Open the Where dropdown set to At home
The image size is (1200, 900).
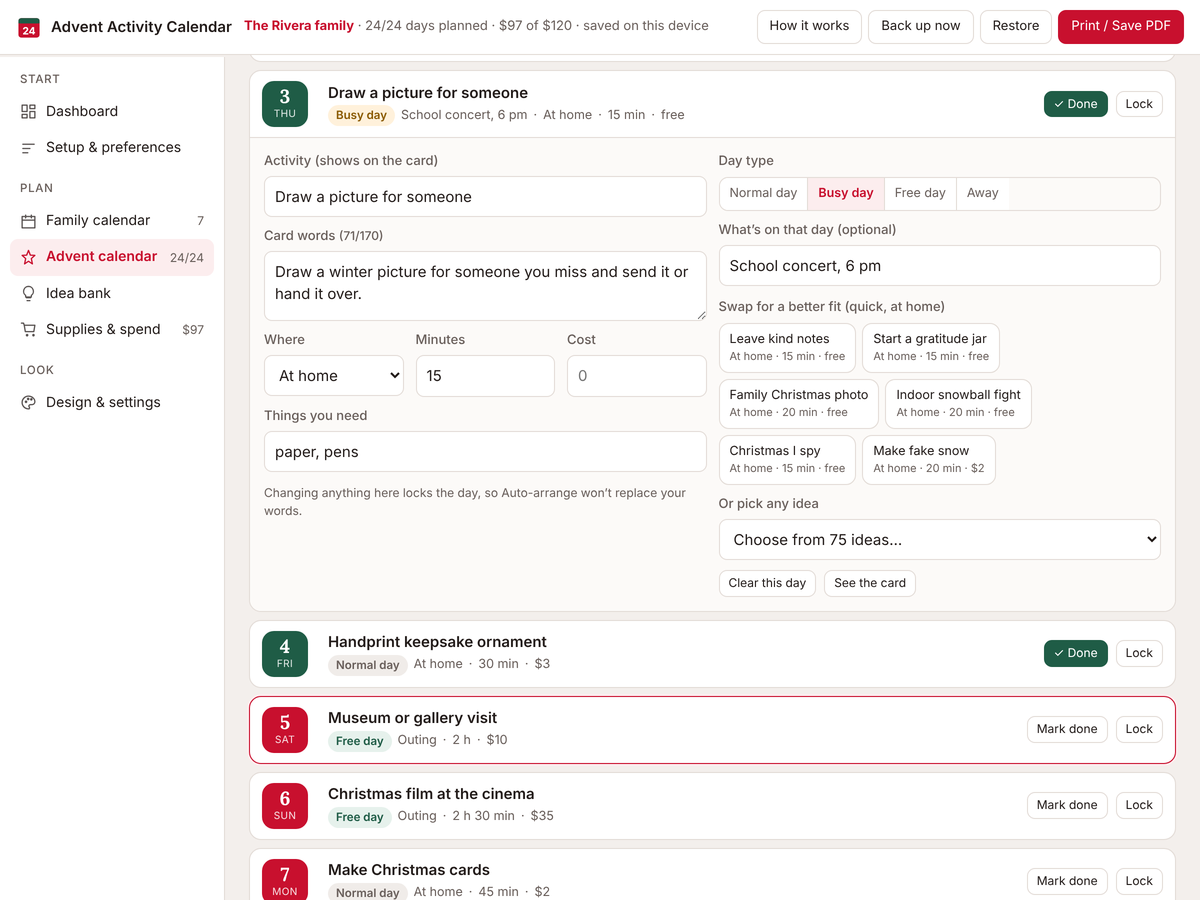[334, 376]
